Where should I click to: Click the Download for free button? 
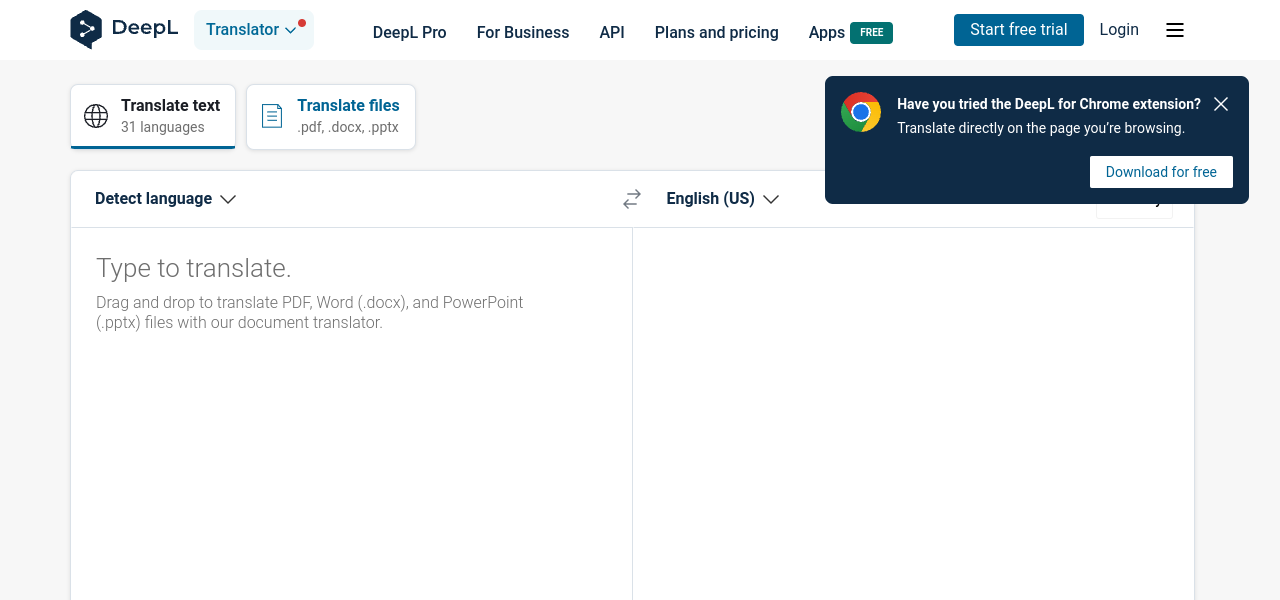pos(1160,172)
